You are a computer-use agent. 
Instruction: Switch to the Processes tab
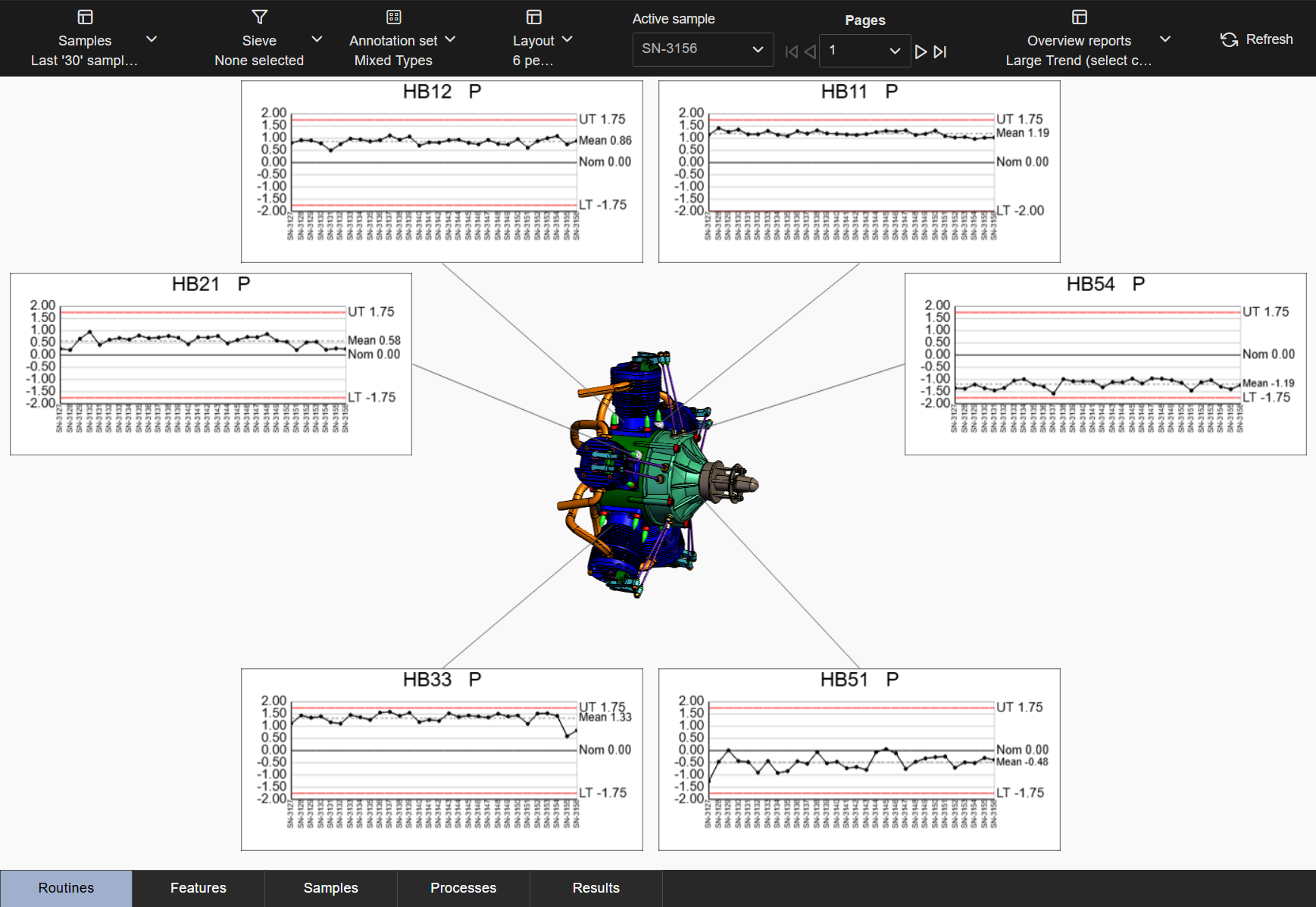point(463,888)
